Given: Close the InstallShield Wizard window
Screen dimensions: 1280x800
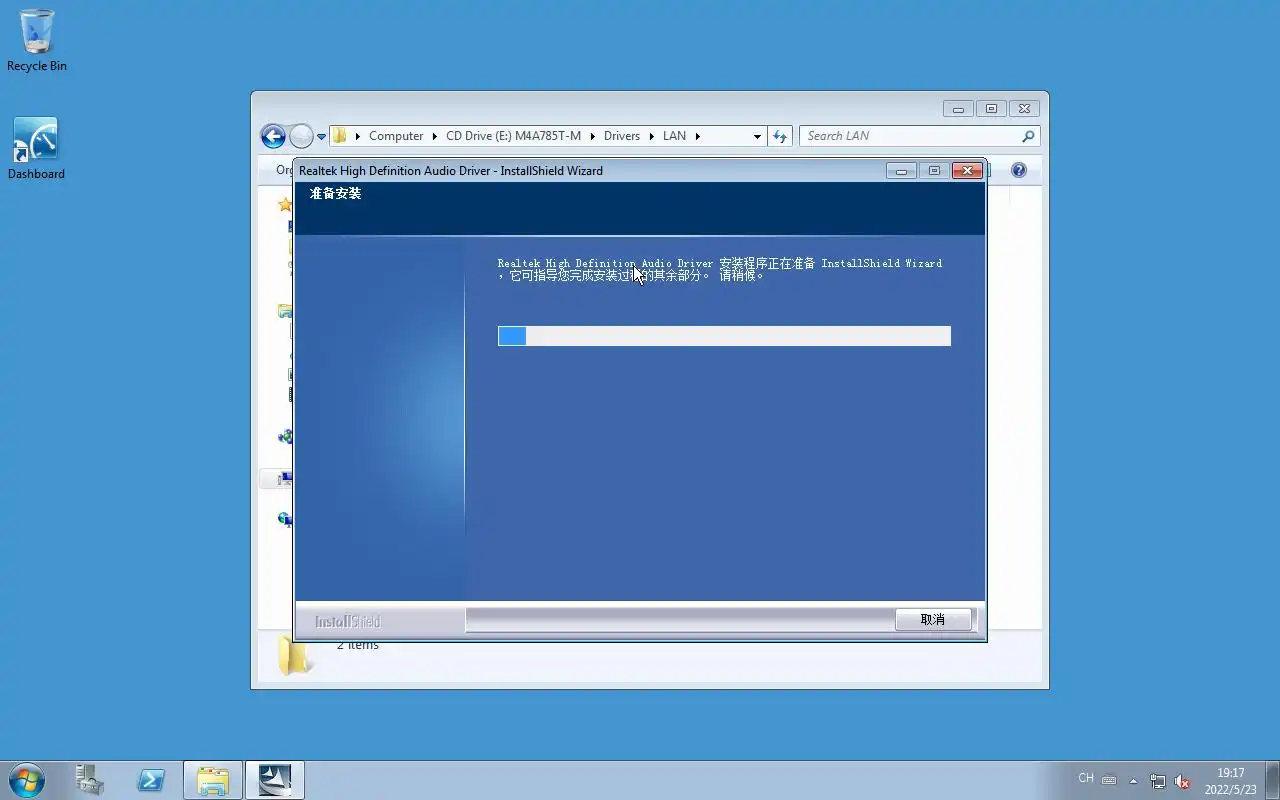Looking at the screenshot, I should coord(967,171).
